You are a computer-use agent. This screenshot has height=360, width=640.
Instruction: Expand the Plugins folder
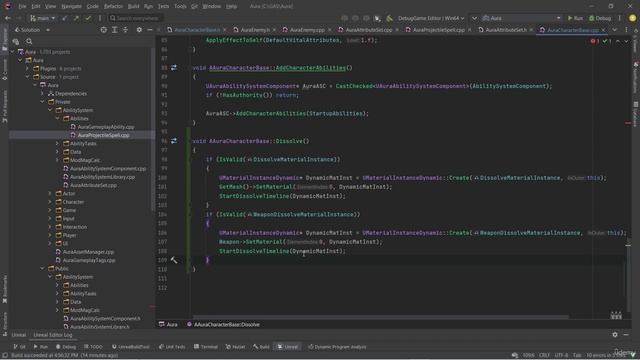(x=27, y=69)
